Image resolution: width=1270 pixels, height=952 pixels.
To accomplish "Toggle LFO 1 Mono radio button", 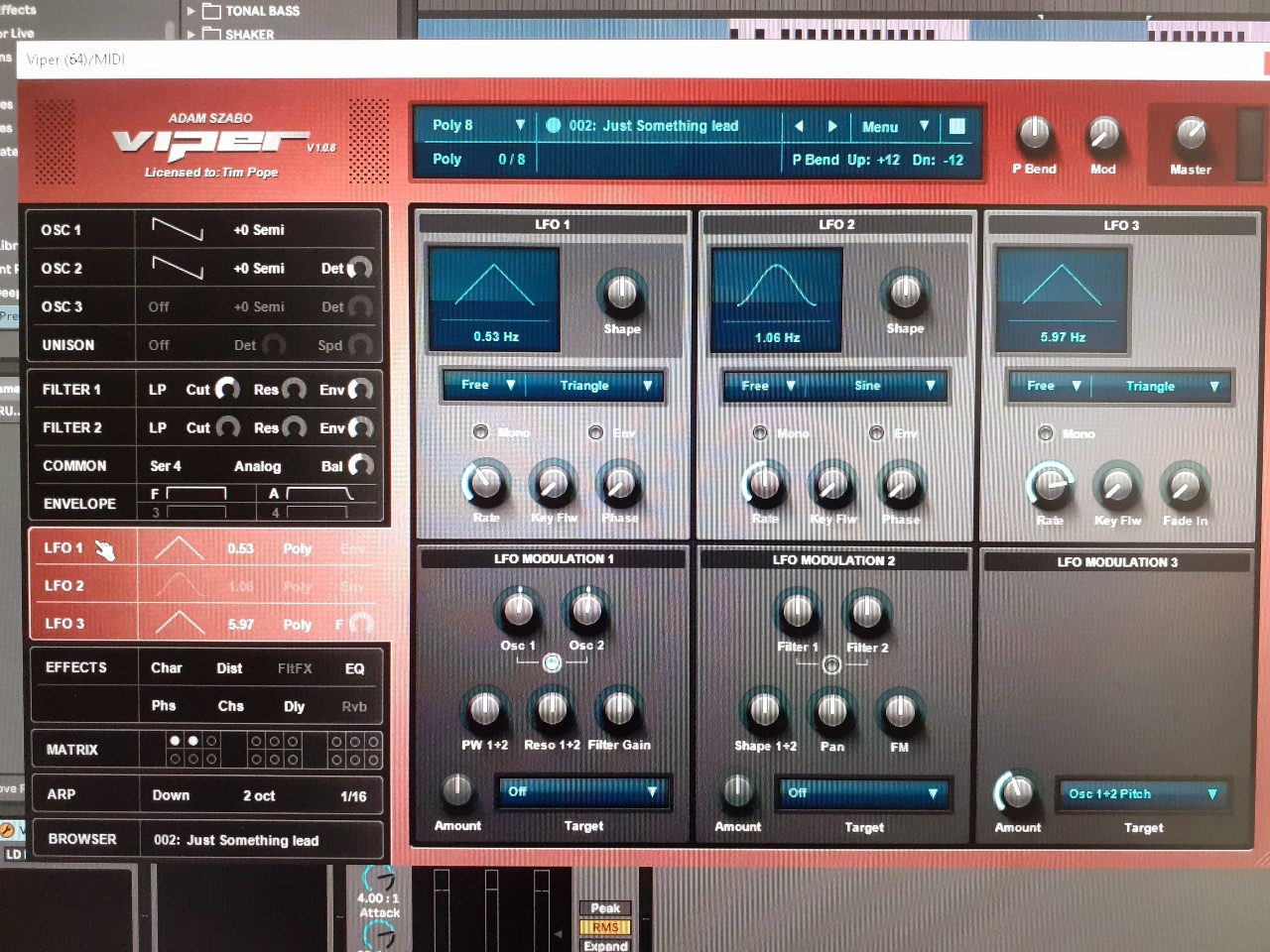I will (481, 431).
